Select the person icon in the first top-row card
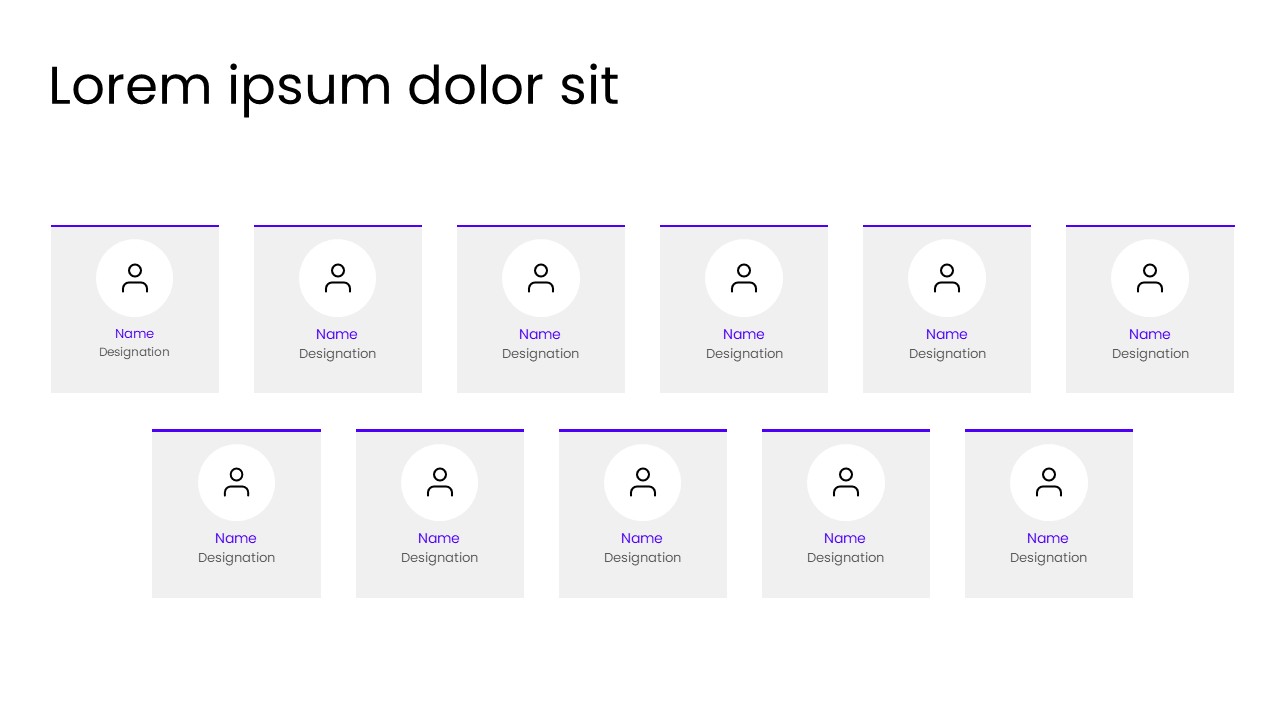This screenshot has height=720, width=1280. 135,278
